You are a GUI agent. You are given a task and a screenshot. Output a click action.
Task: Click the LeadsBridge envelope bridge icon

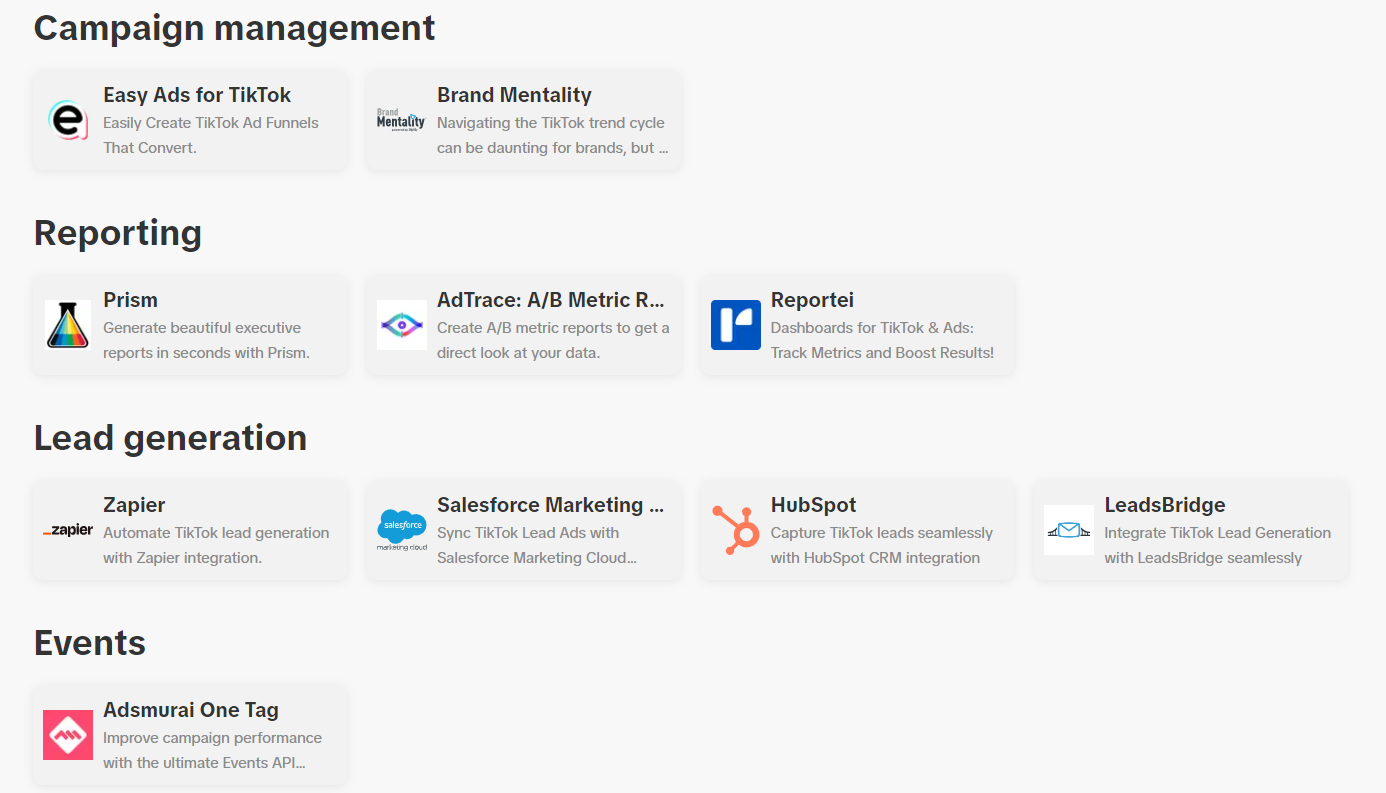pos(1069,530)
